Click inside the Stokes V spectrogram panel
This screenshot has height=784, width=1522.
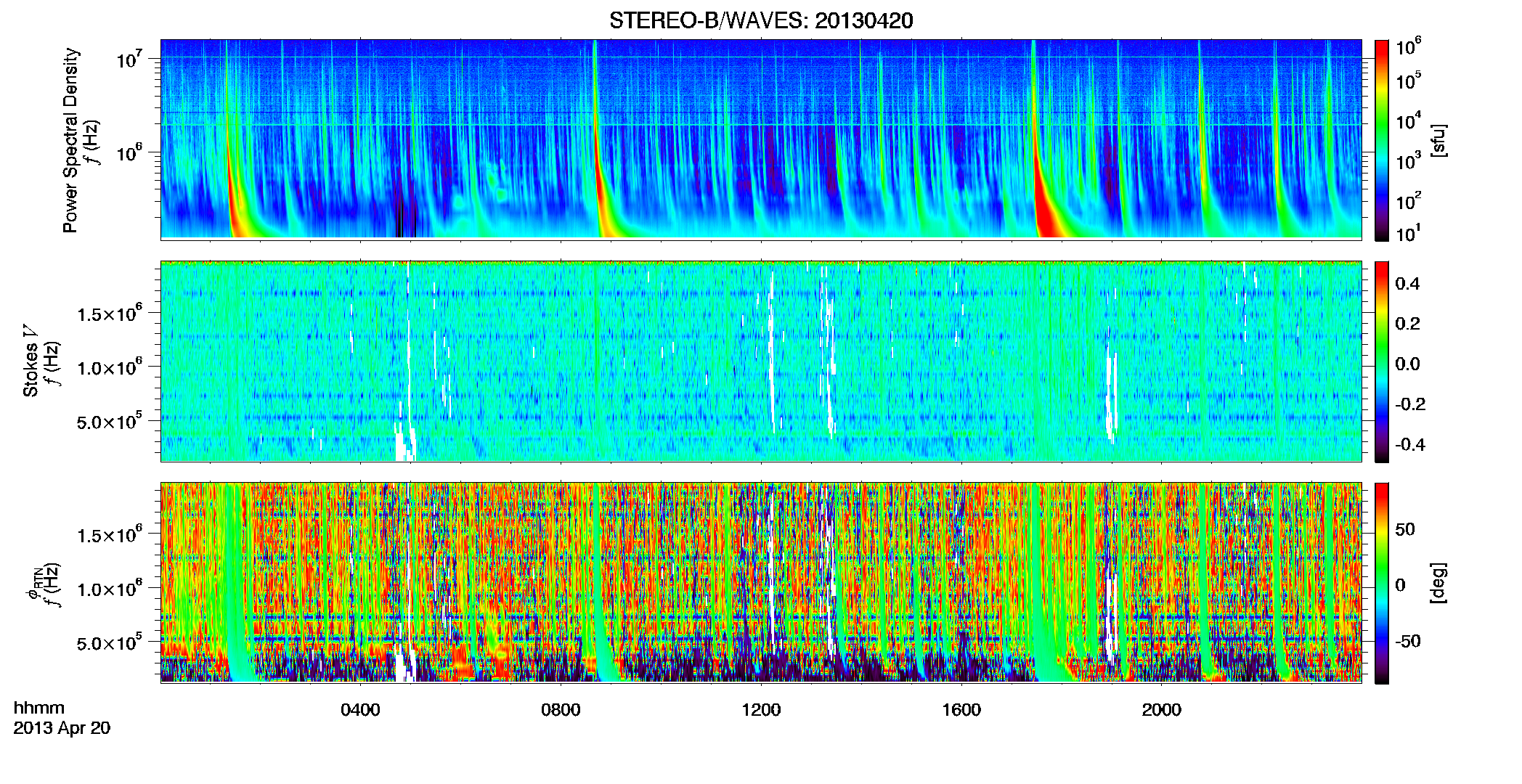(x=761, y=362)
